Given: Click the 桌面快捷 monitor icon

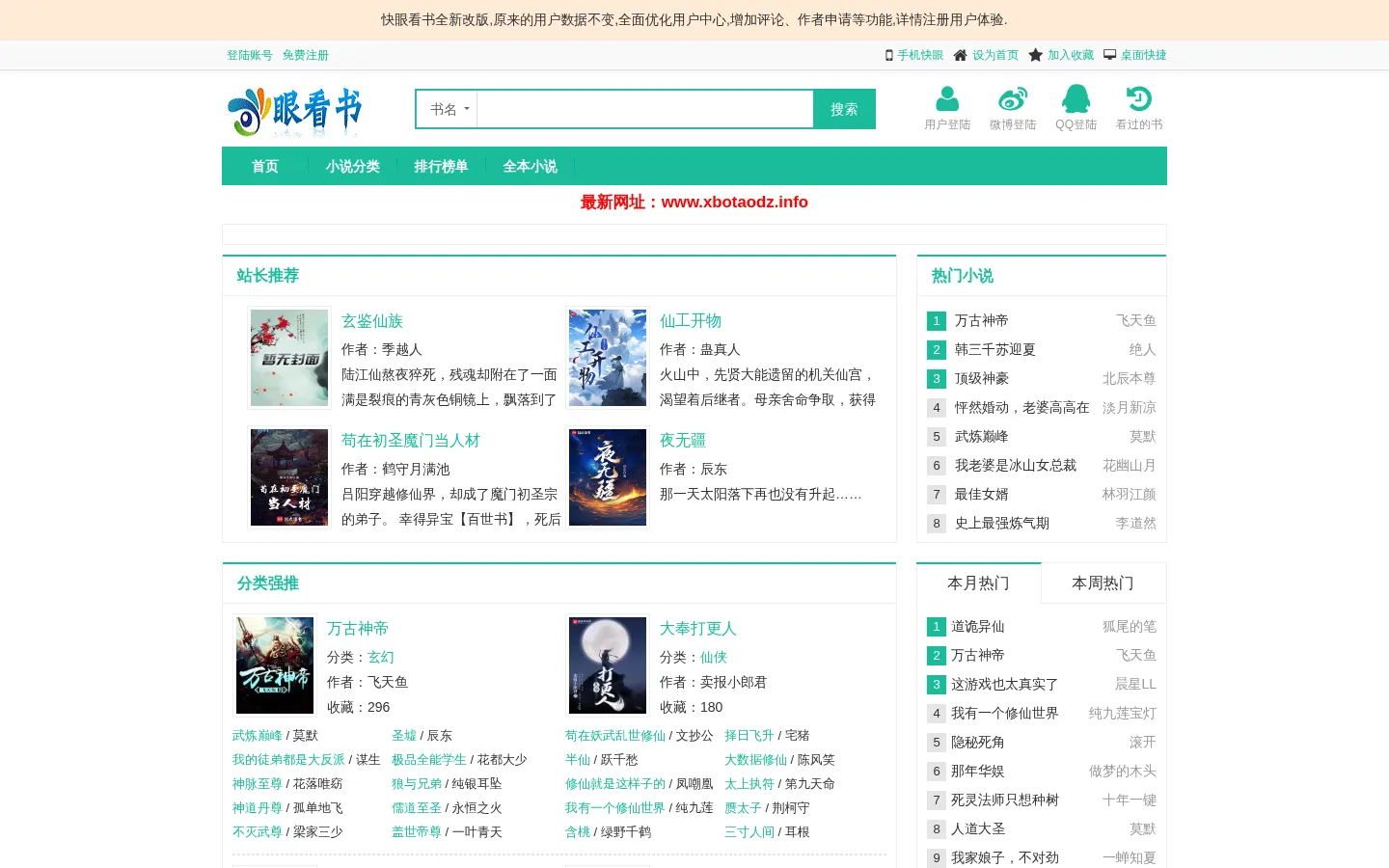Looking at the screenshot, I should 1110,55.
